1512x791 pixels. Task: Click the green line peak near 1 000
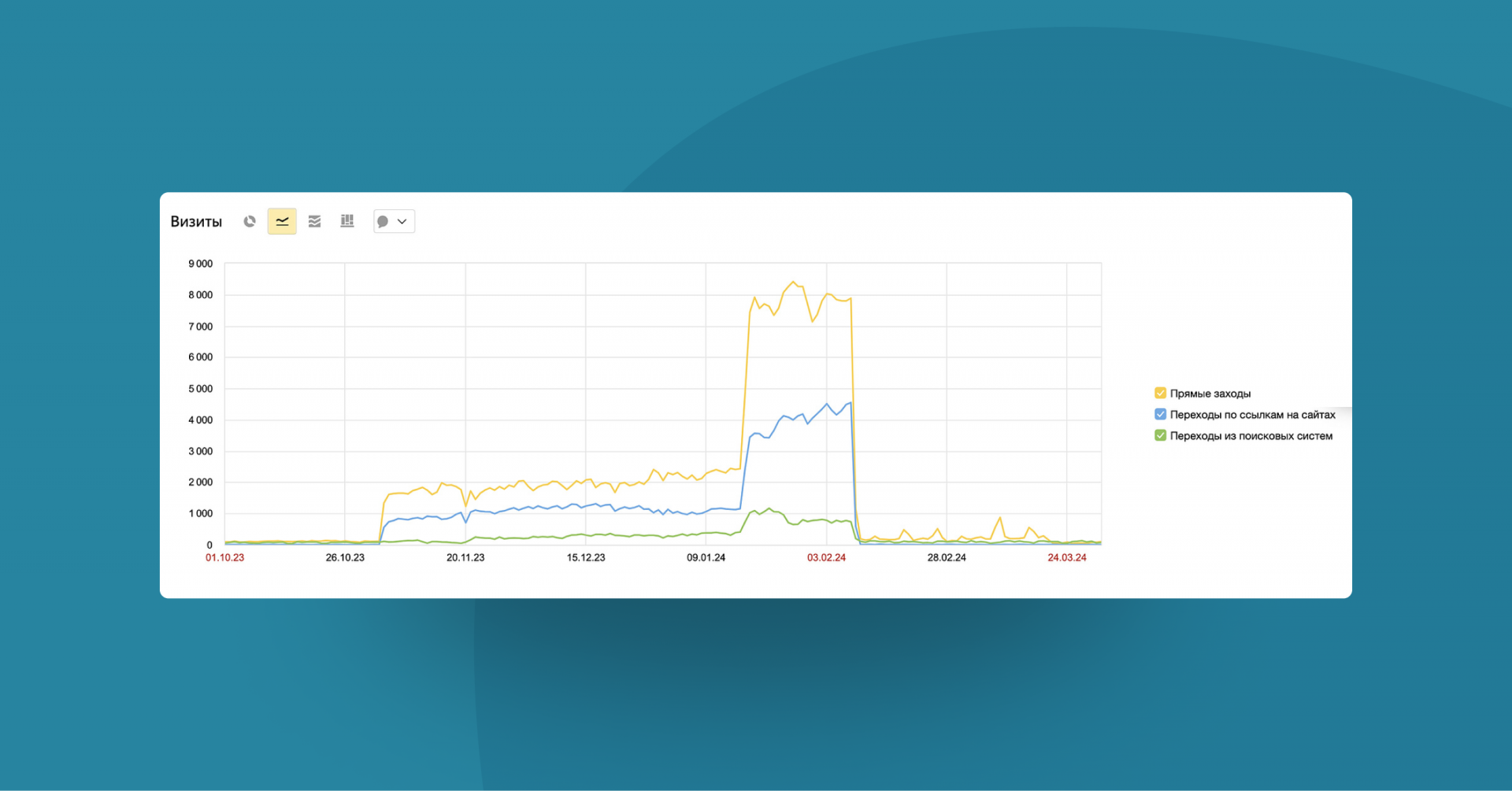point(769,508)
